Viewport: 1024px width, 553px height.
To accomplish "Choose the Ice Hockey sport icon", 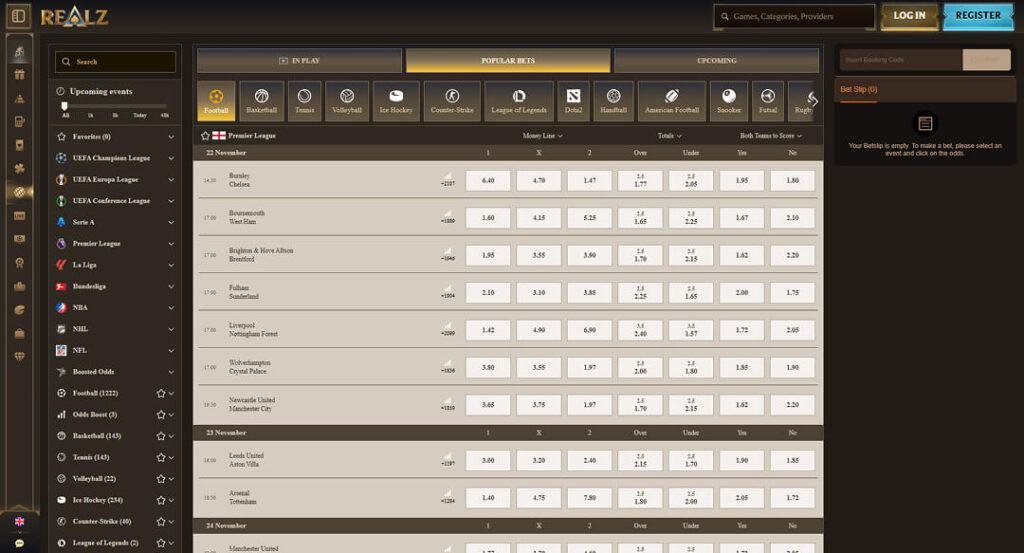I will tap(395, 101).
